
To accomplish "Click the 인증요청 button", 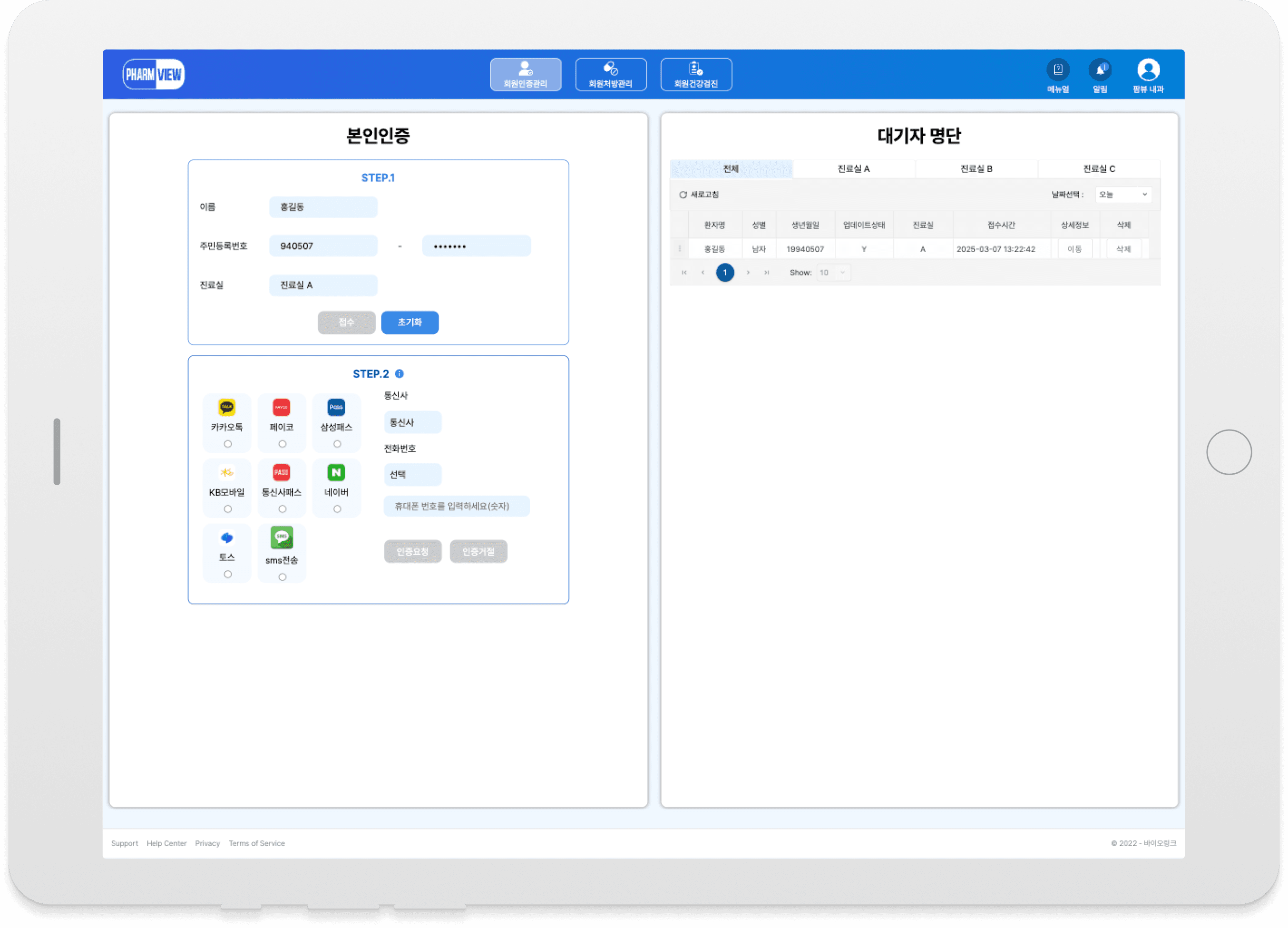I will 413,551.
